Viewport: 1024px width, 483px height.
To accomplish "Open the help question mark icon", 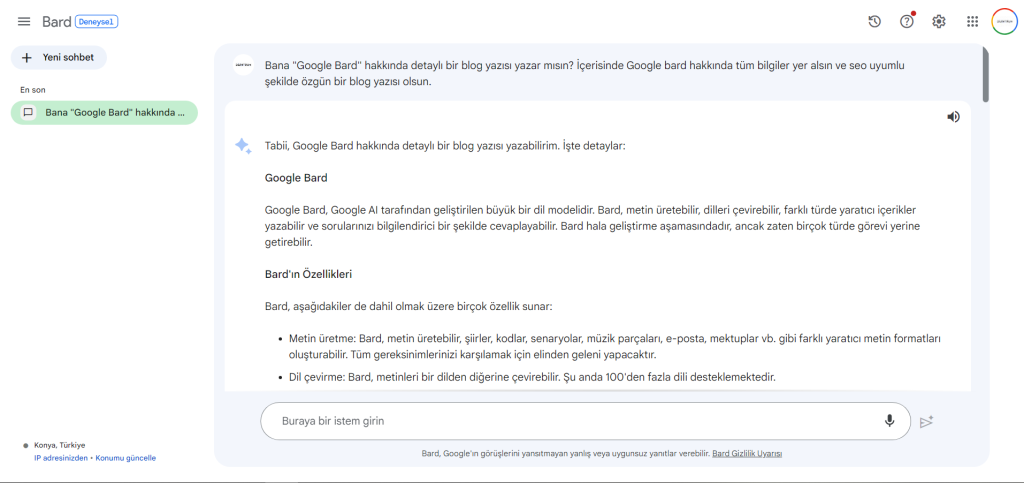I will click(x=906, y=22).
